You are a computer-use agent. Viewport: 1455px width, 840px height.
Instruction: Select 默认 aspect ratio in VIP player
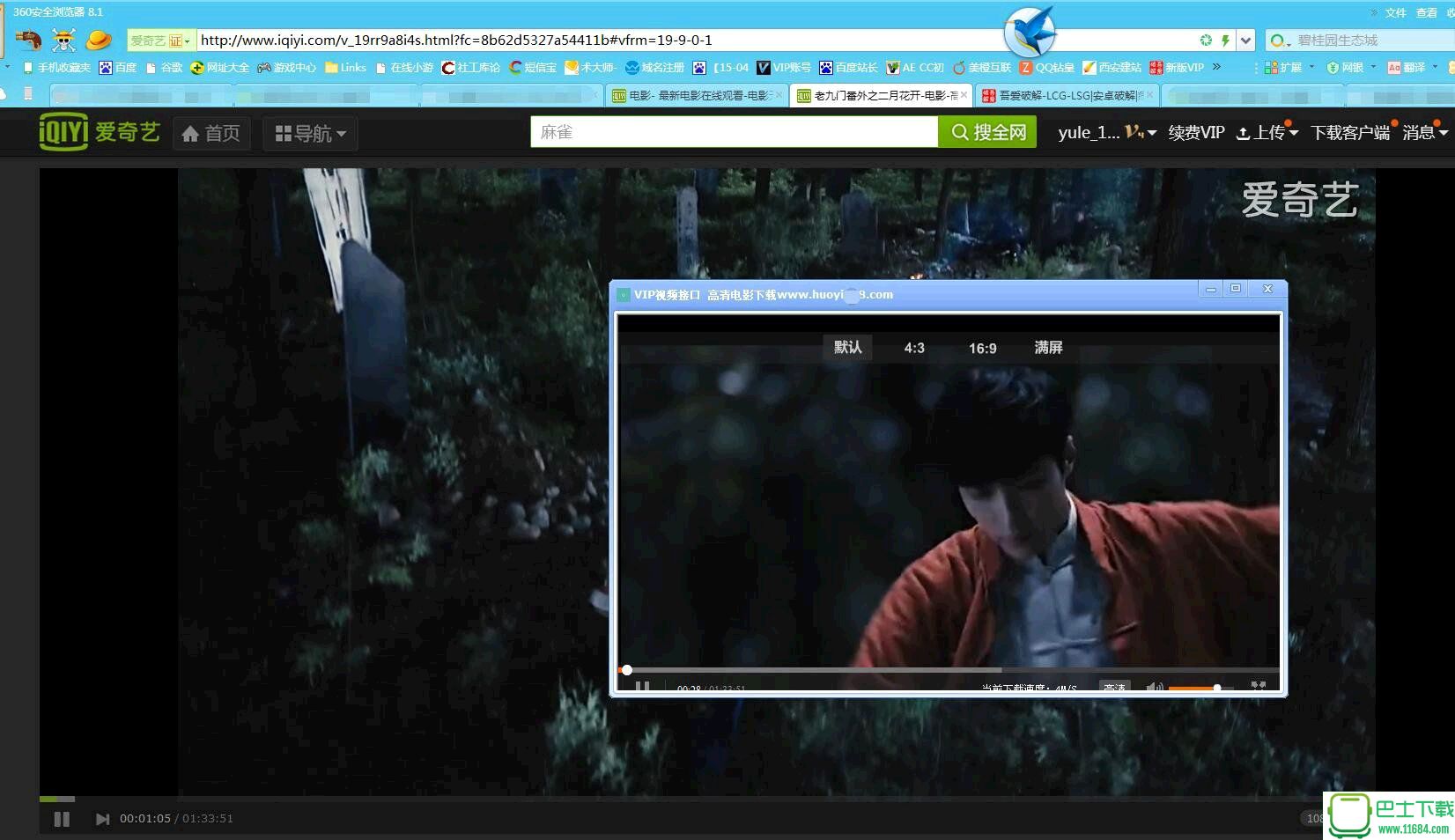coord(847,347)
